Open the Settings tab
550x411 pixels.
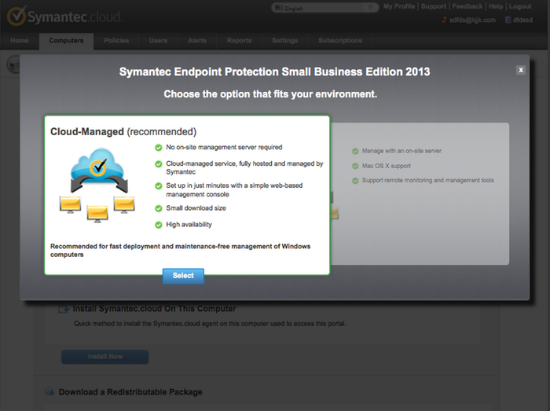[285, 41]
